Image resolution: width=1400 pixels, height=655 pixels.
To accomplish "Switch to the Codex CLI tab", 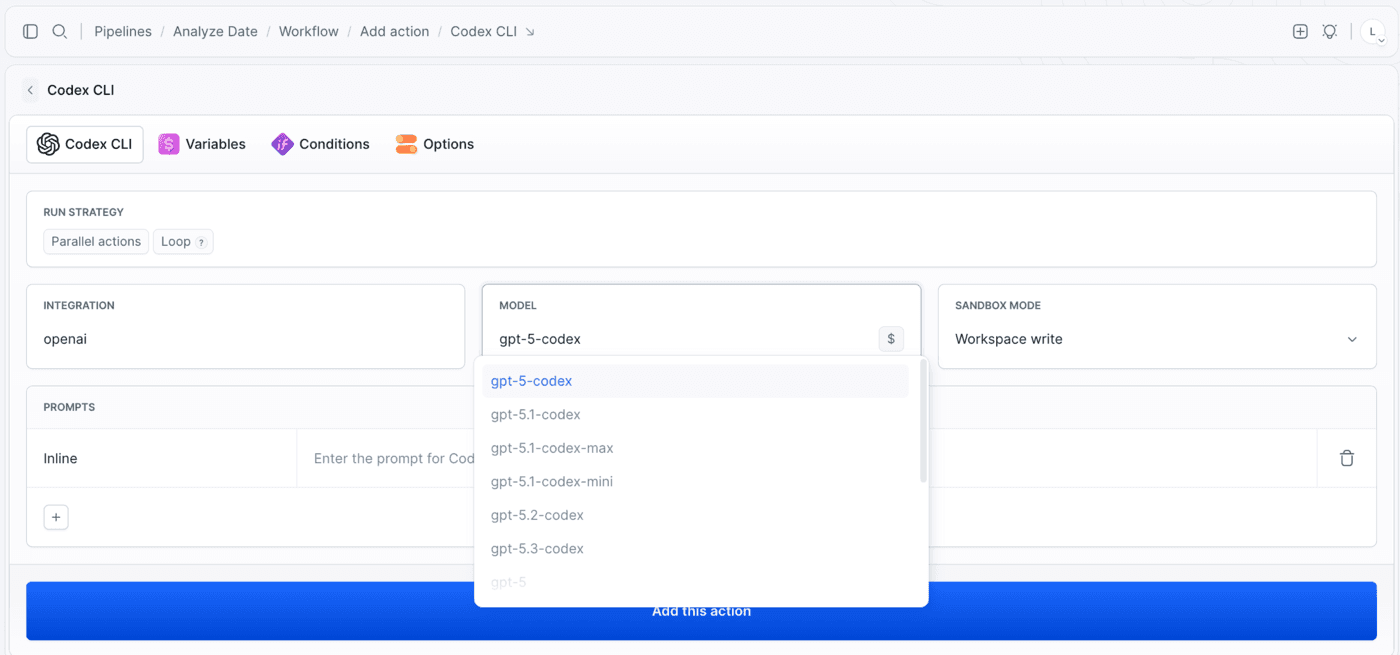I will (x=85, y=144).
